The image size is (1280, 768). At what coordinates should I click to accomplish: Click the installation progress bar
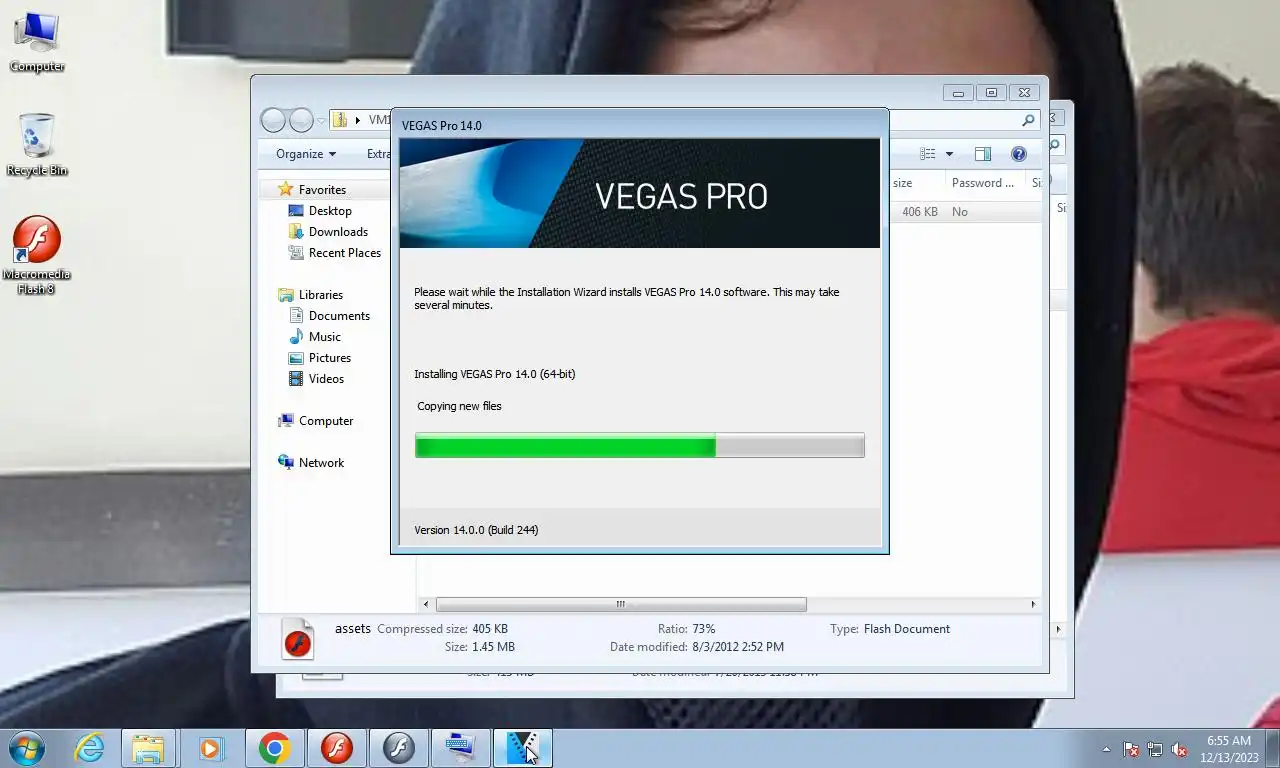(639, 446)
